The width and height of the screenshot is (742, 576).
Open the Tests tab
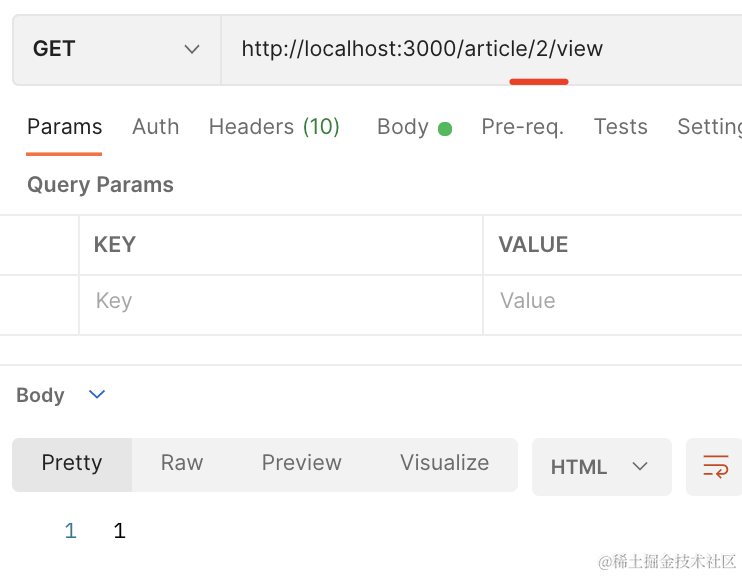(620, 127)
